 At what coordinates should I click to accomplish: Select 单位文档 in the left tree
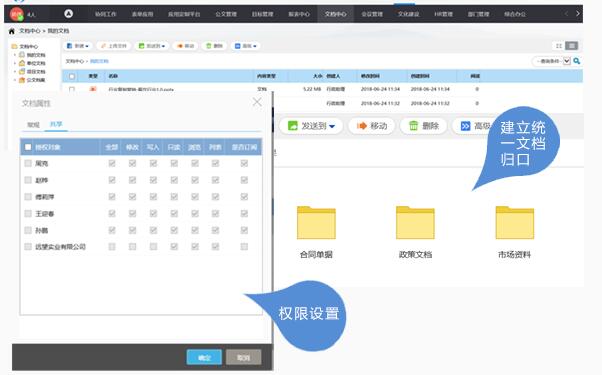[36, 63]
